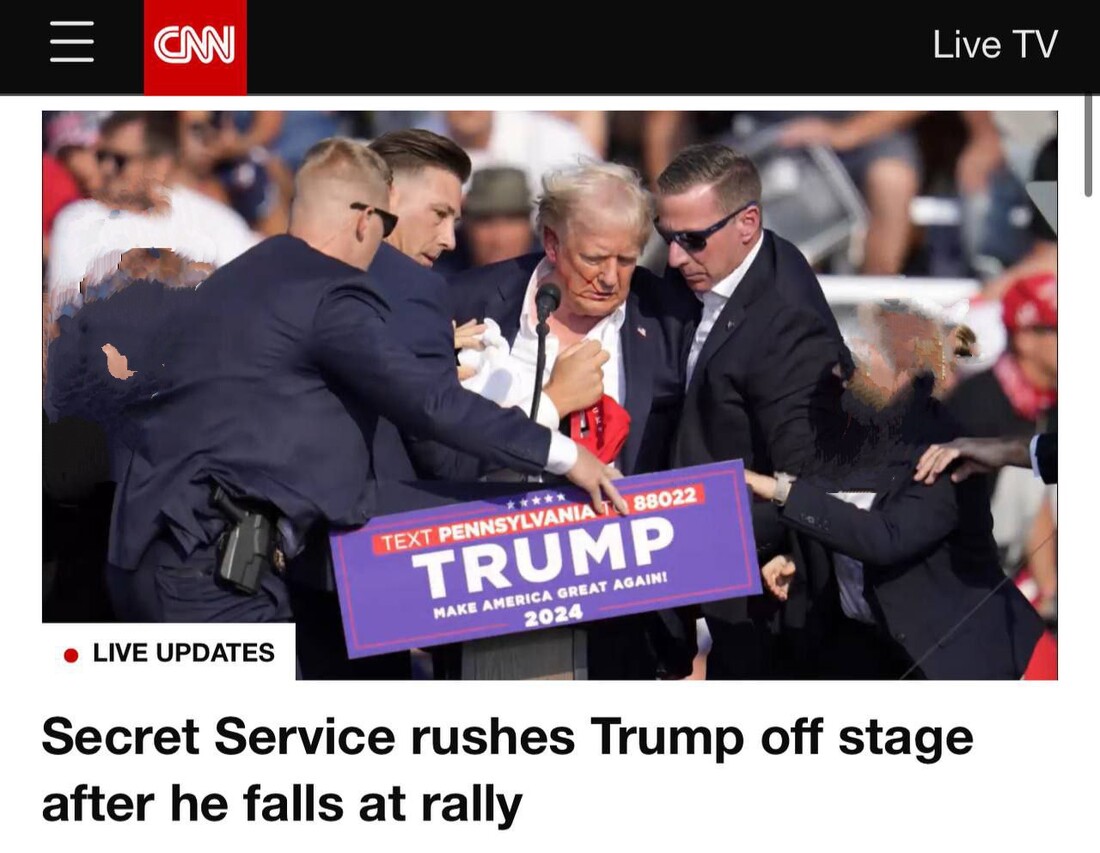Click headline text 'after he falls at rally'
The image size is (1100, 853).
point(282,803)
